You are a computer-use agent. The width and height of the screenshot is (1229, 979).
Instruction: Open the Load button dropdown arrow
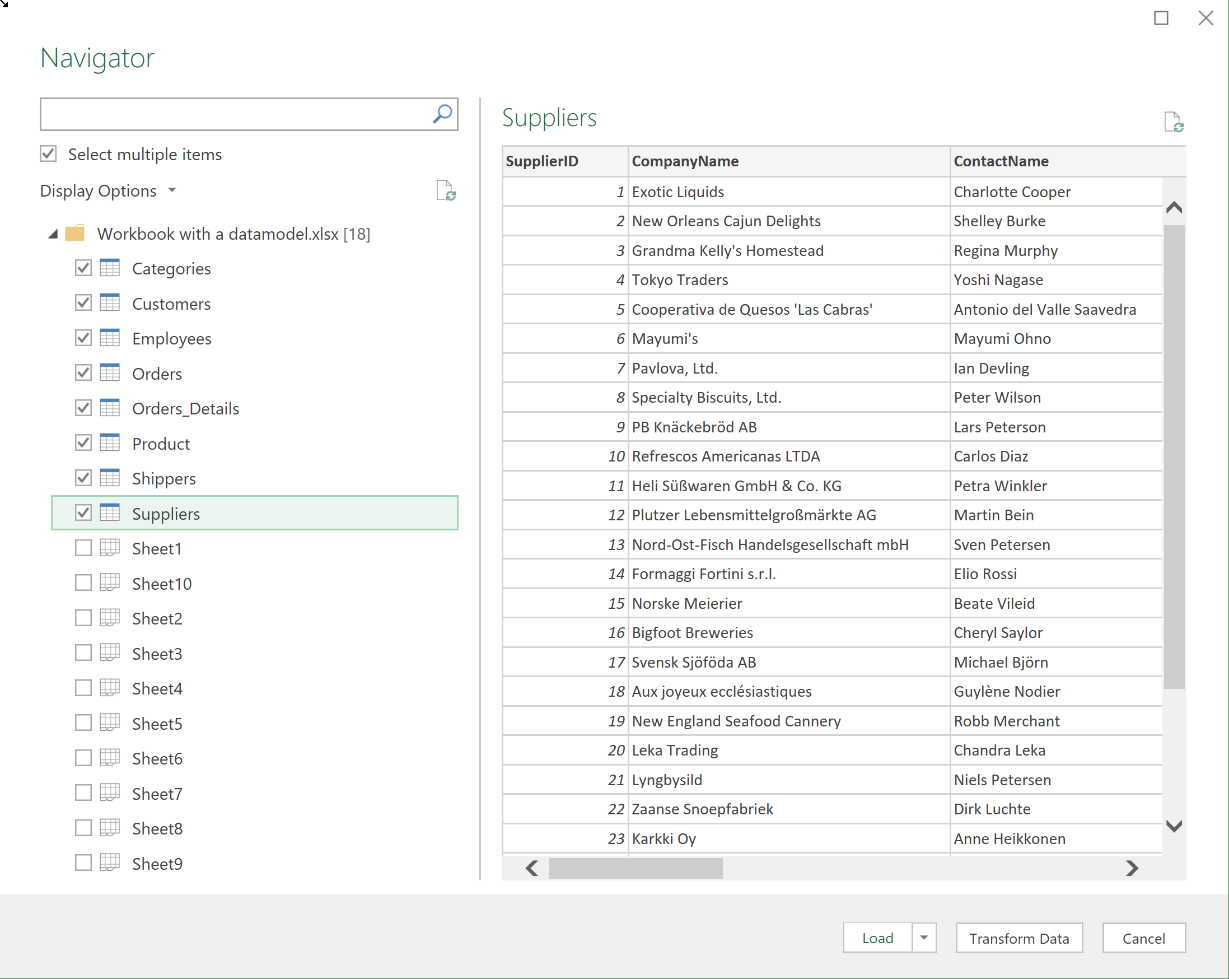pyautogui.click(x=924, y=938)
